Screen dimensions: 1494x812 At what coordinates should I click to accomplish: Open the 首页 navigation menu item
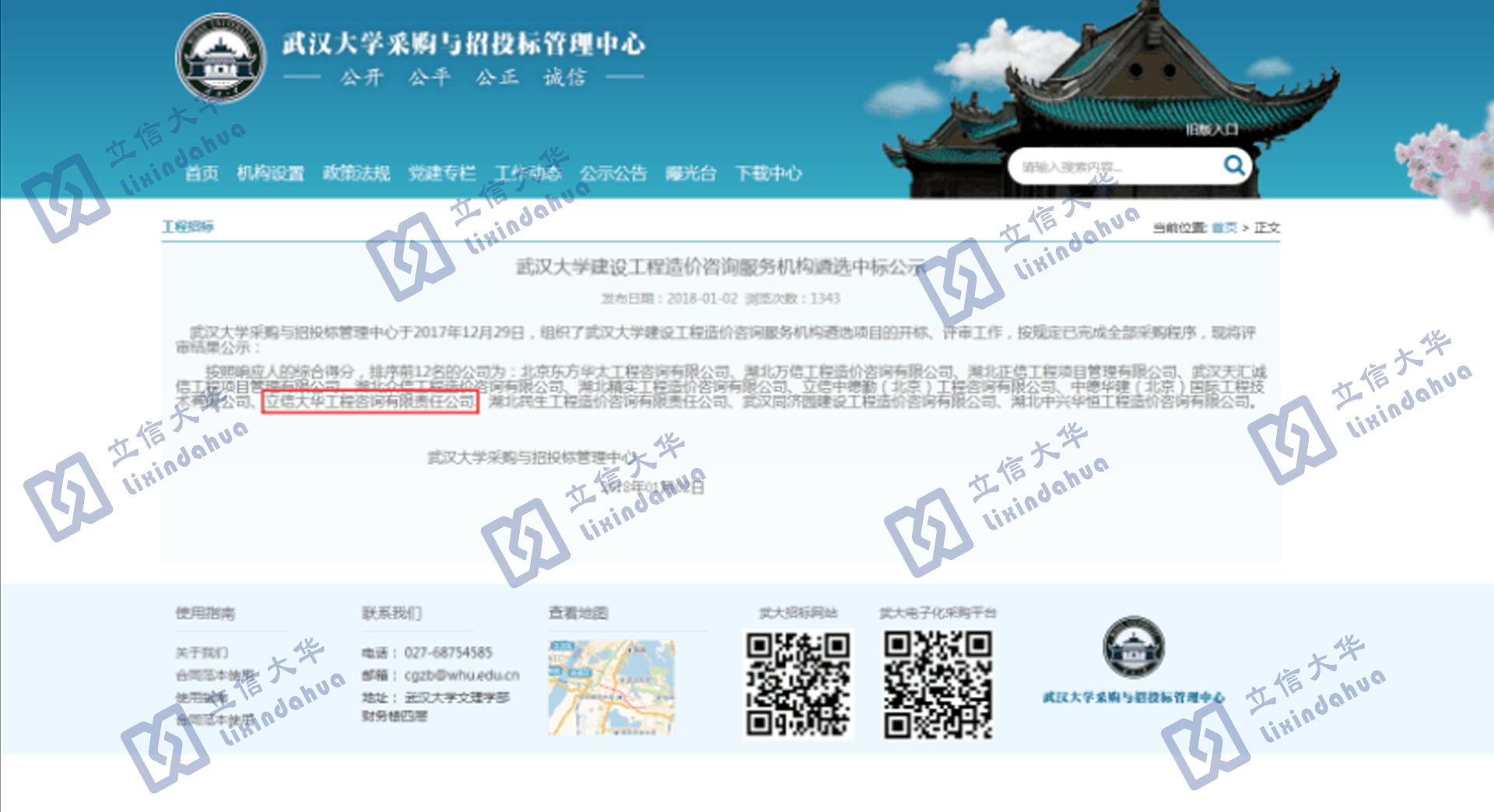pos(202,173)
